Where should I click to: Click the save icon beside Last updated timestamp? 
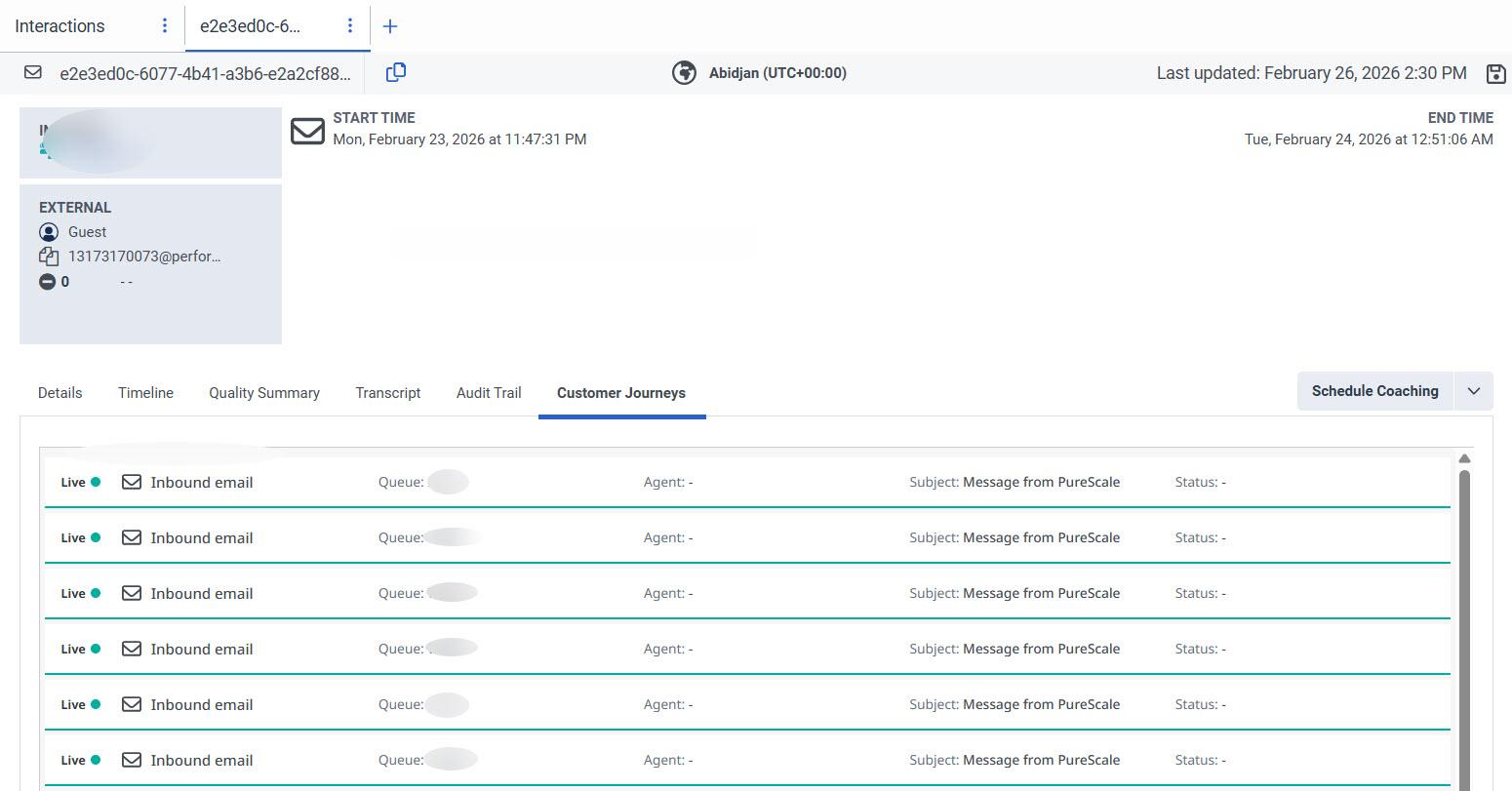(x=1496, y=72)
